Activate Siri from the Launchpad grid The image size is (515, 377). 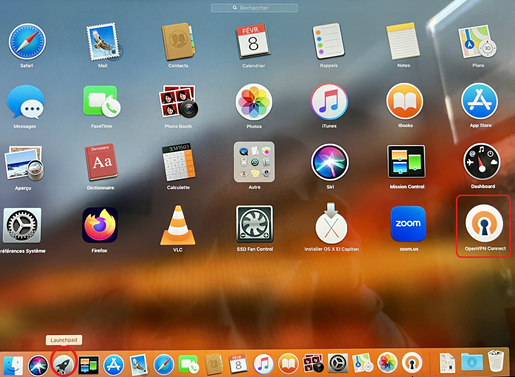point(330,162)
